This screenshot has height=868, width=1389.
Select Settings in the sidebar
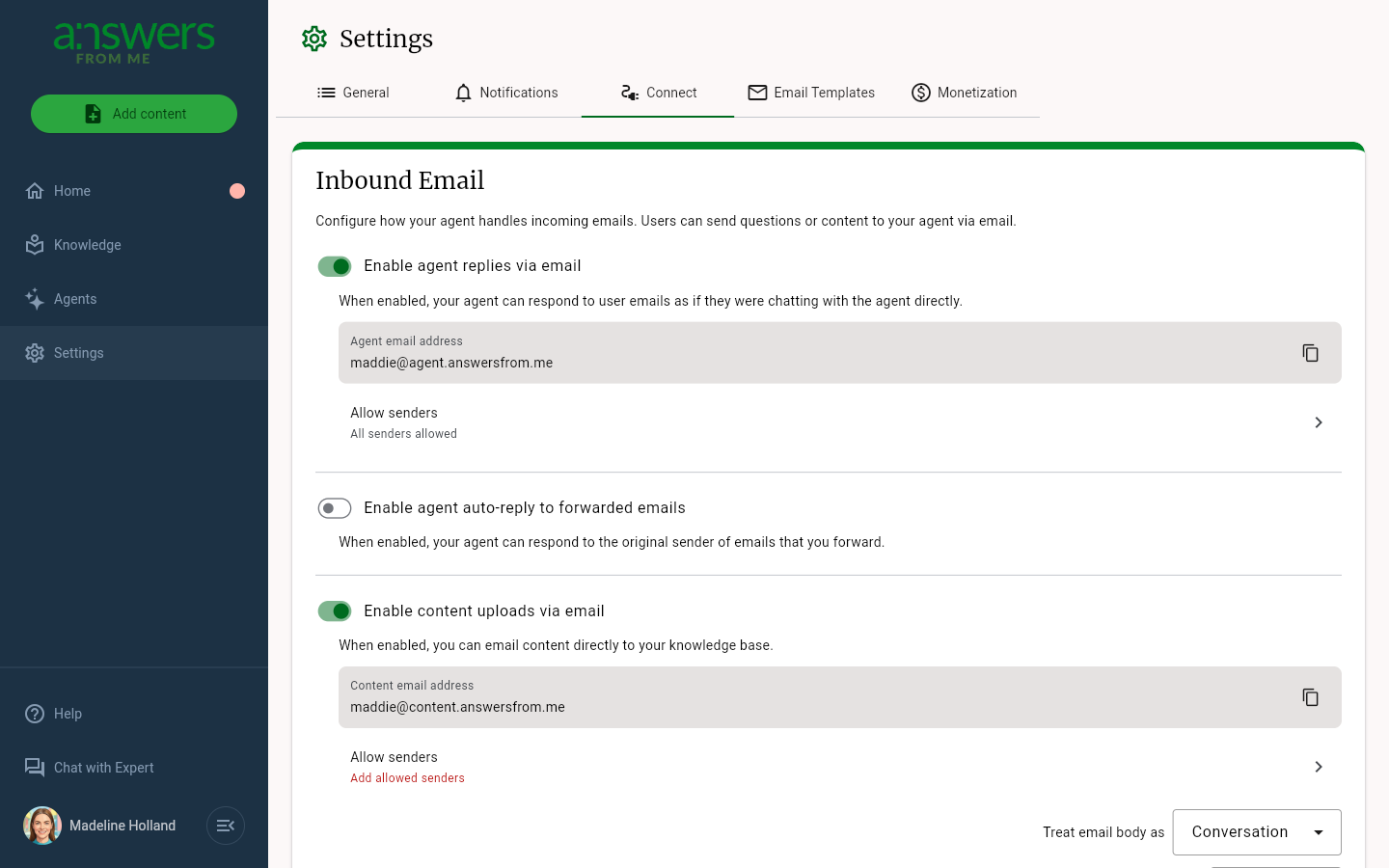134,353
